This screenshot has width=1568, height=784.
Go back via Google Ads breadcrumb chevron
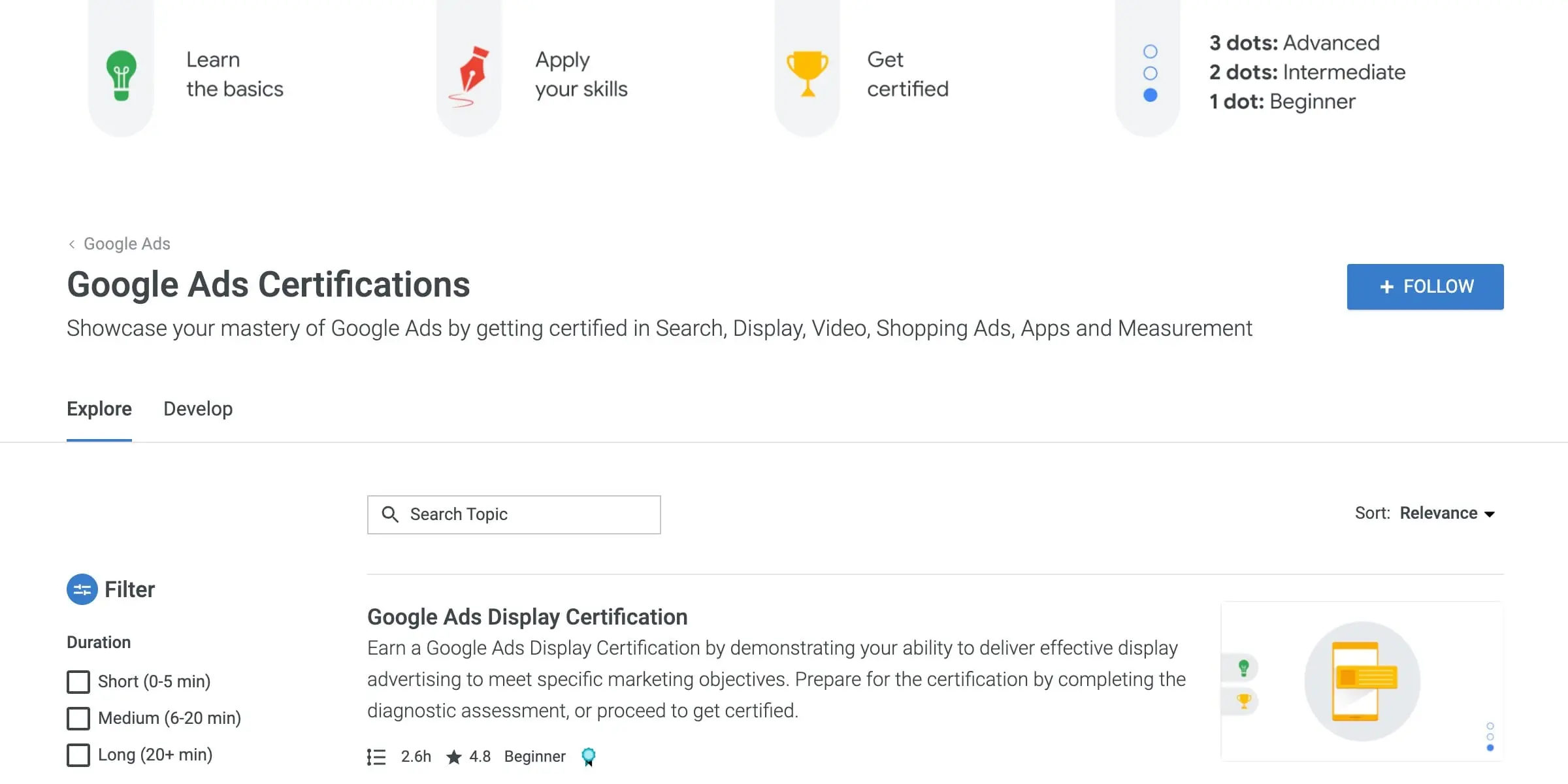pos(72,244)
